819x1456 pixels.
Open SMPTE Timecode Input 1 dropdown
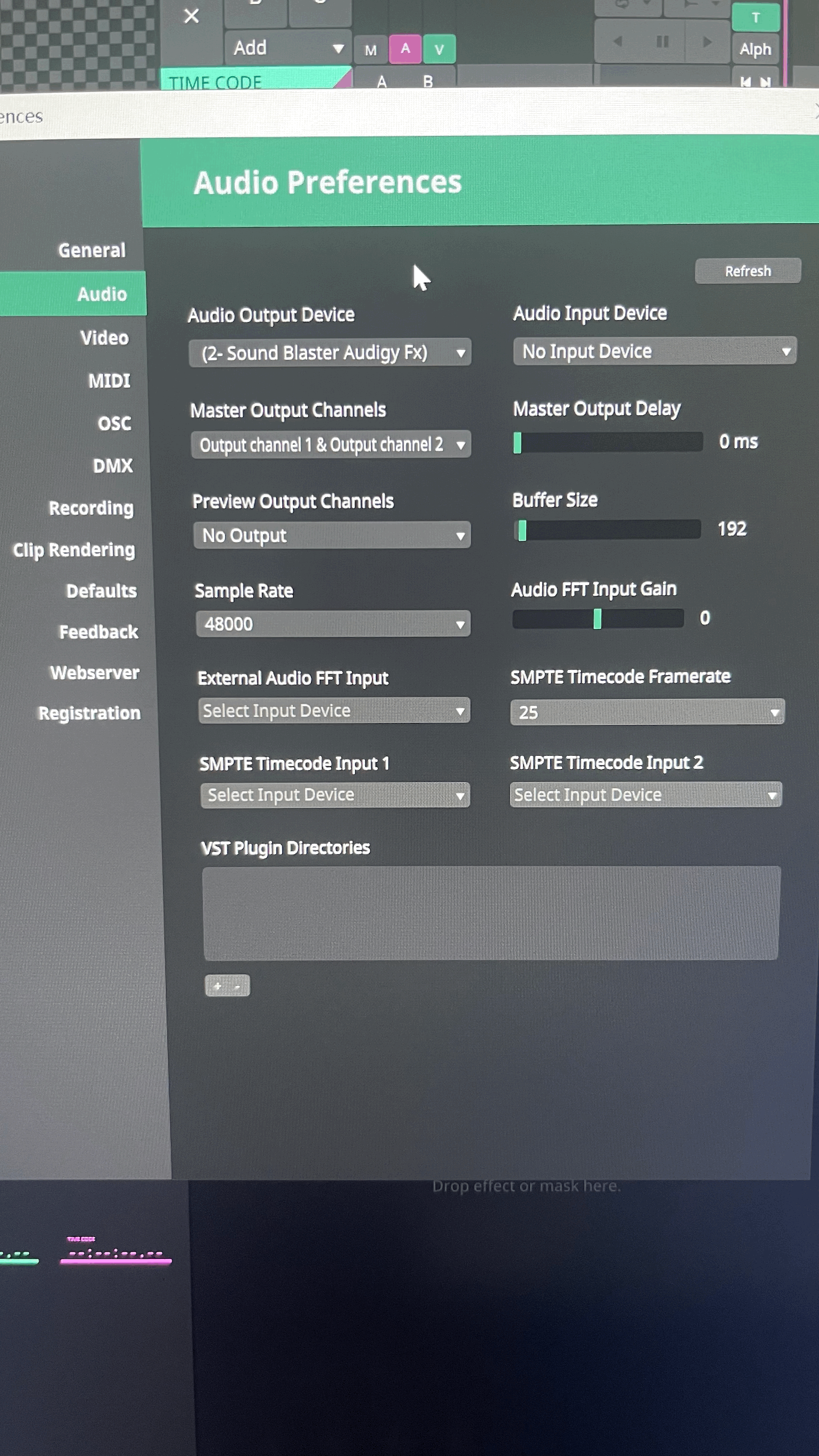coord(335,794)
